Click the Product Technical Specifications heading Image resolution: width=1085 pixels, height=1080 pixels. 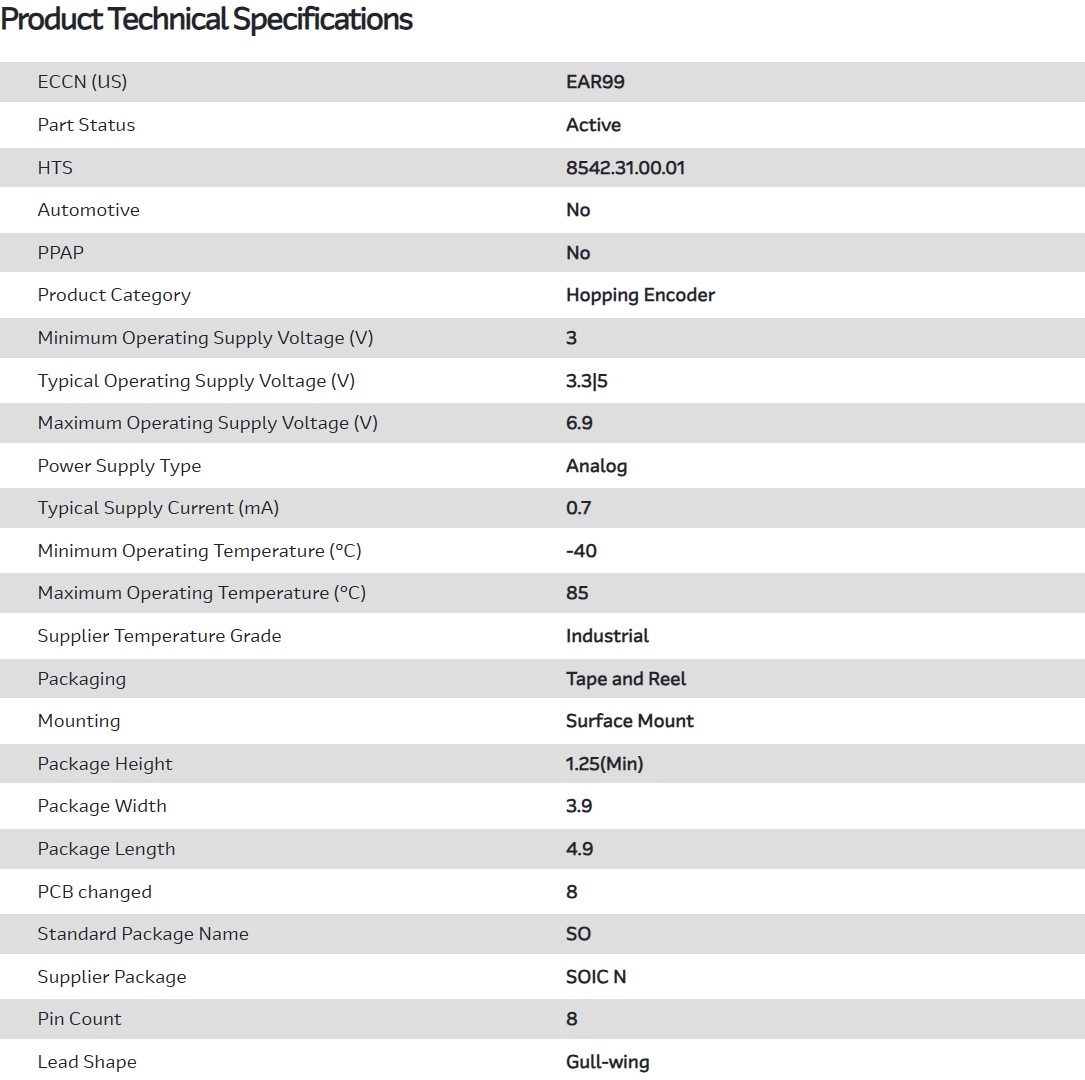point(207,19)
